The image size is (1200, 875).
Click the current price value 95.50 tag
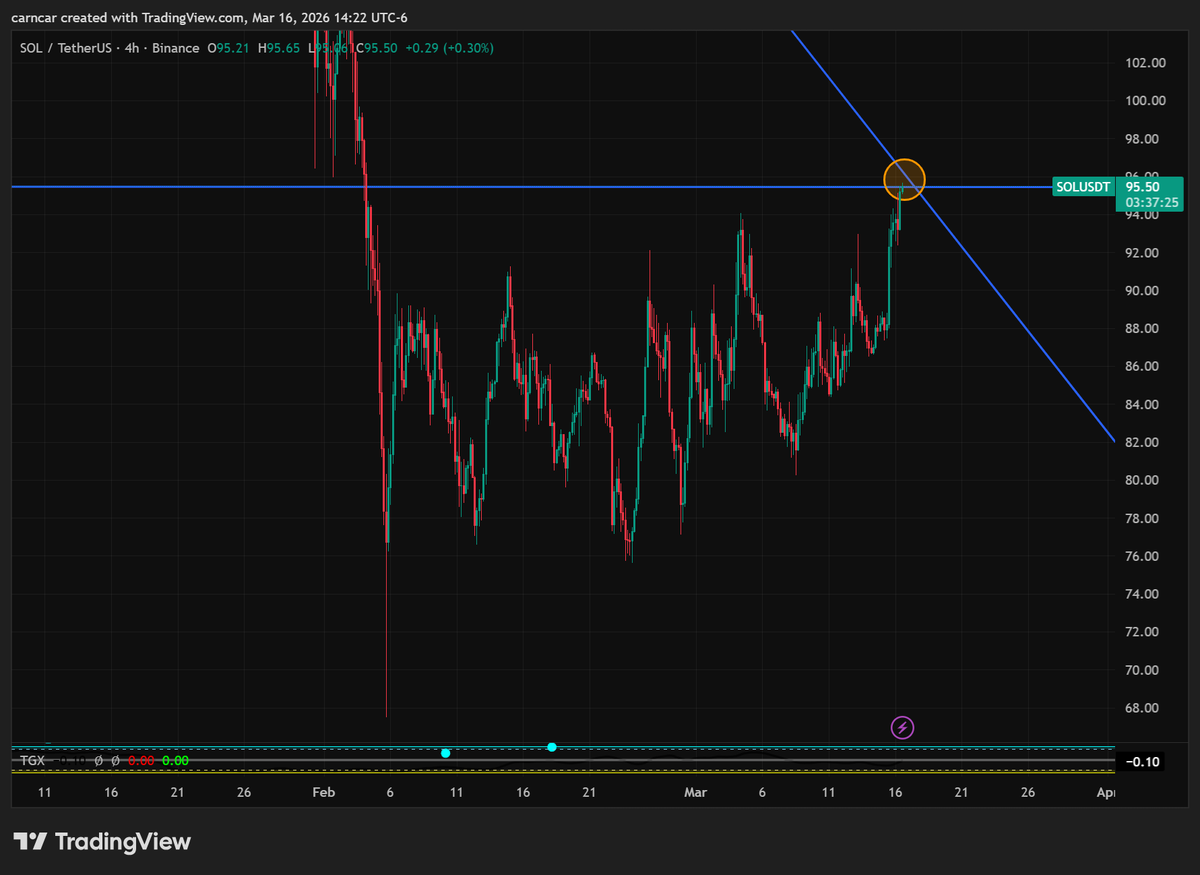click(1142, 187)
